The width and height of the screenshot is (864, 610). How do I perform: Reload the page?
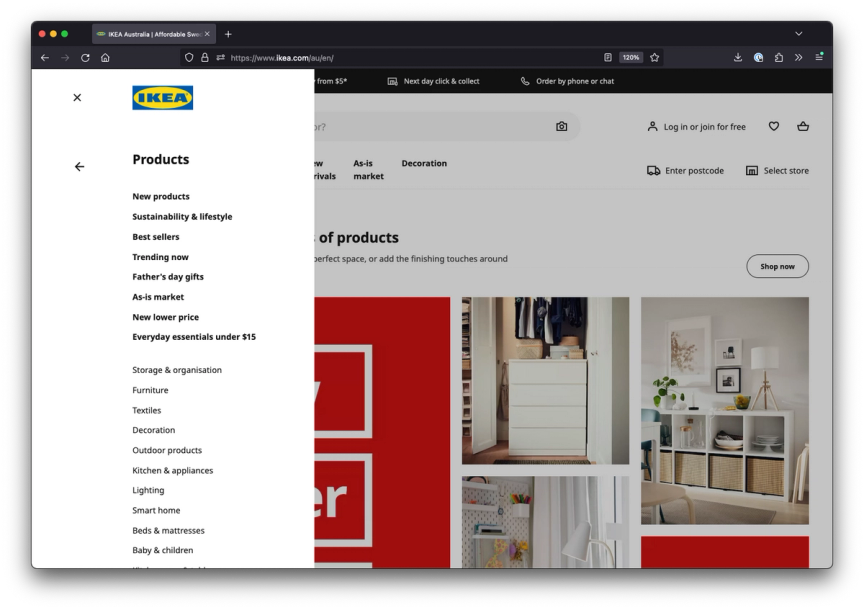pyautogui.click(x=85, y=57)
